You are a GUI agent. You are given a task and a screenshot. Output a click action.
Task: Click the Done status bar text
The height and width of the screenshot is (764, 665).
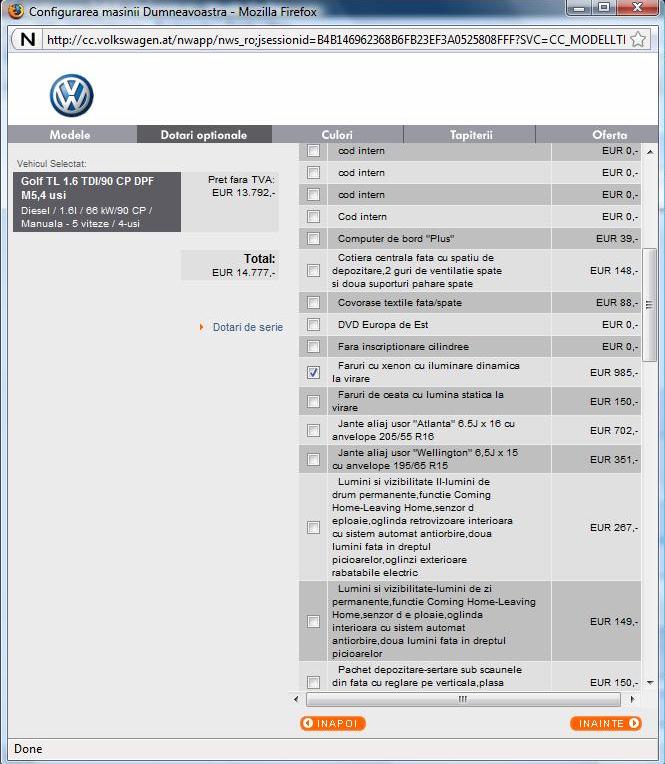point(28,749)
